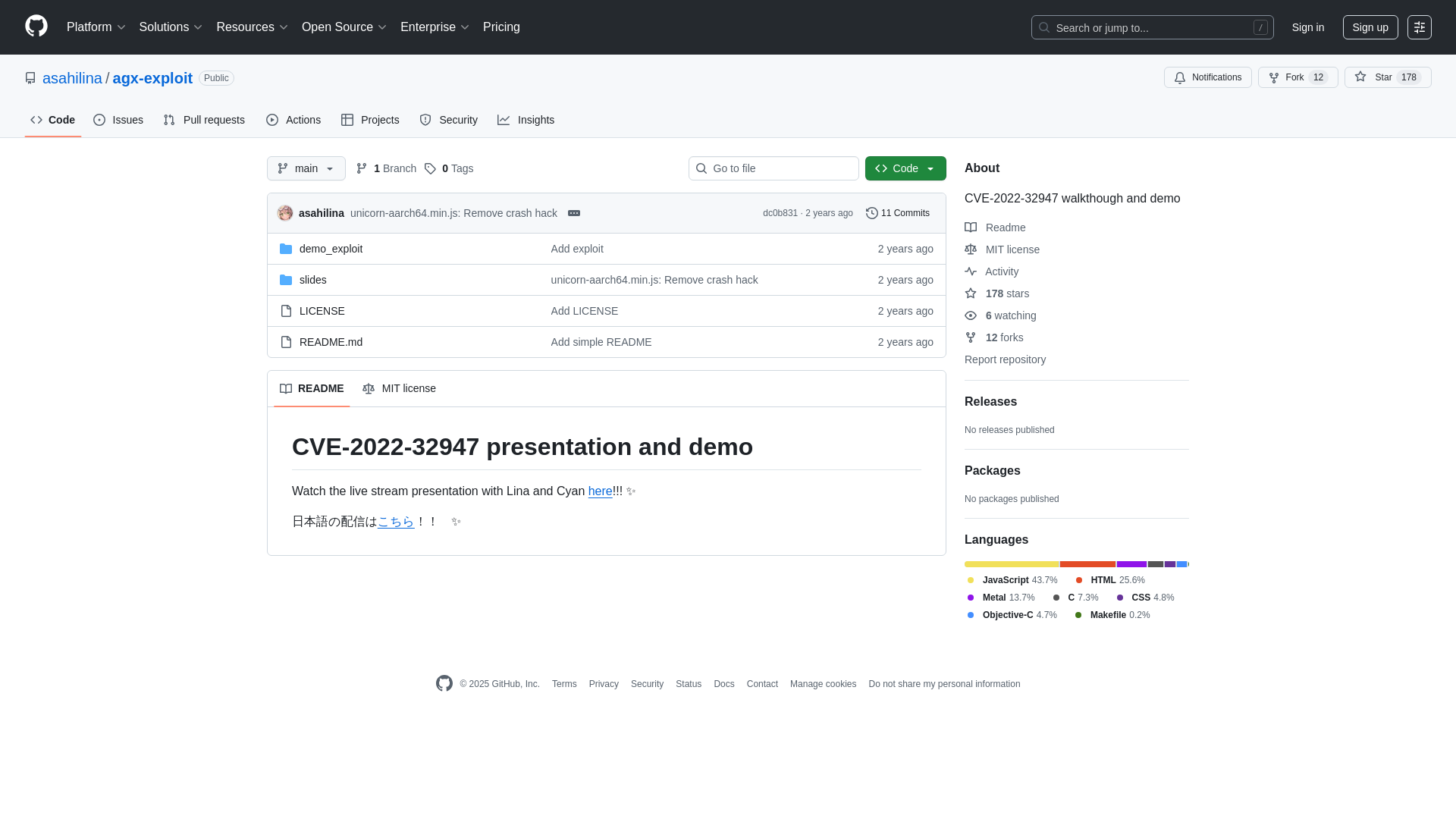Open the header settings icon beside Sign up
Screen dimensions: 1456x819
(1420, 27)
